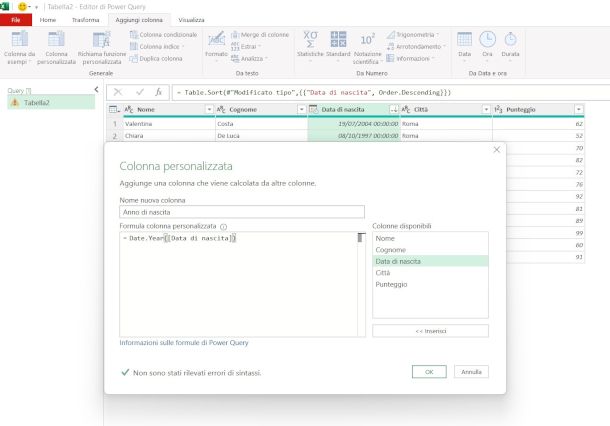The height and width of the screenshot is (426, 610).
Task: Select Cognome in Colonne disponibili
Action: 430,250
